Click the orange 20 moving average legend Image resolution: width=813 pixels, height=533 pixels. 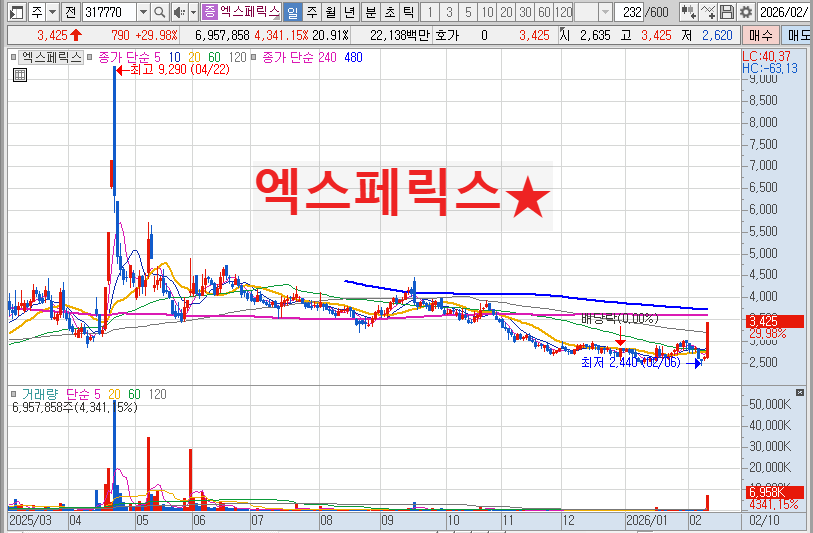(194, 57)
